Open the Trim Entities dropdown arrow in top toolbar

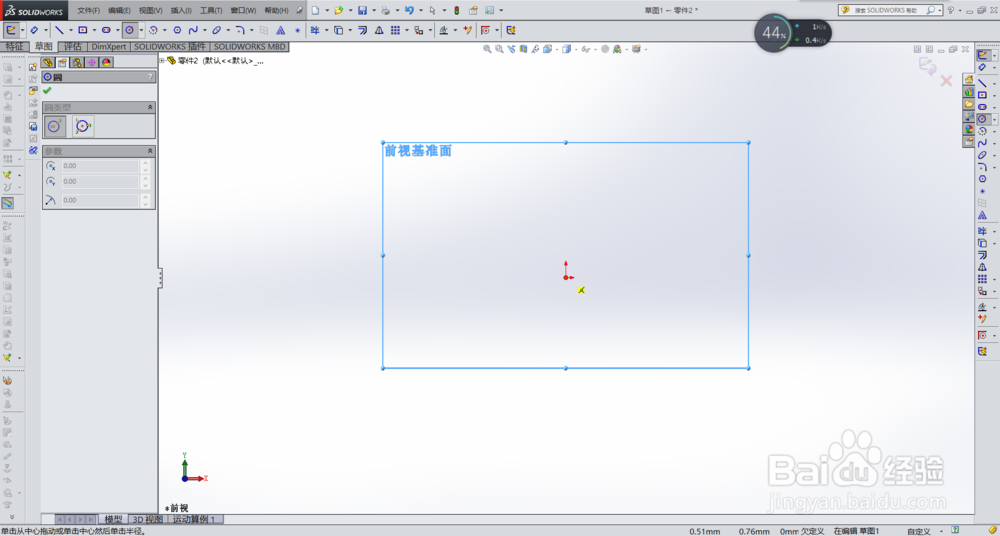tap(327, 30)
